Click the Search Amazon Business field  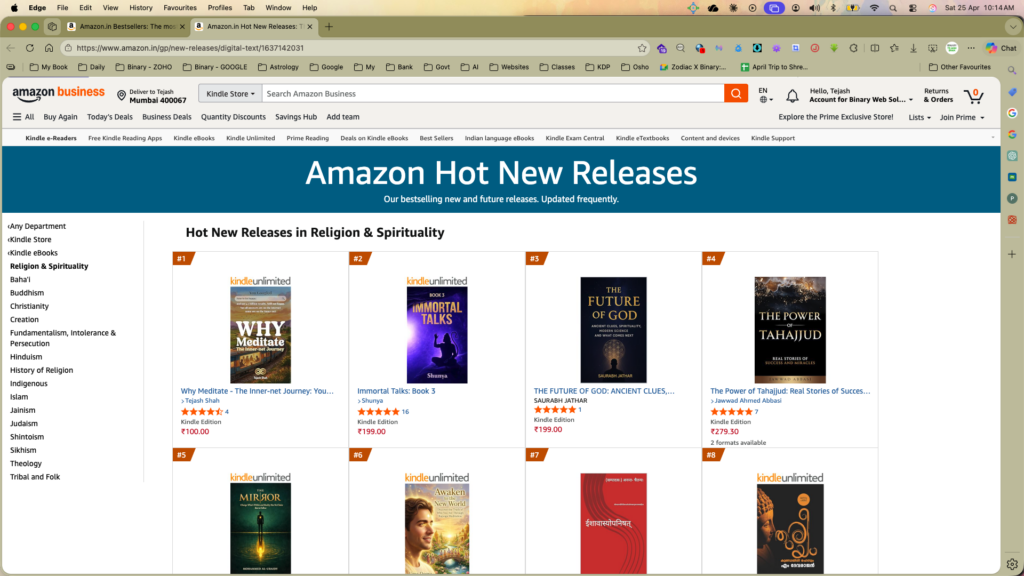coord(490,94)
